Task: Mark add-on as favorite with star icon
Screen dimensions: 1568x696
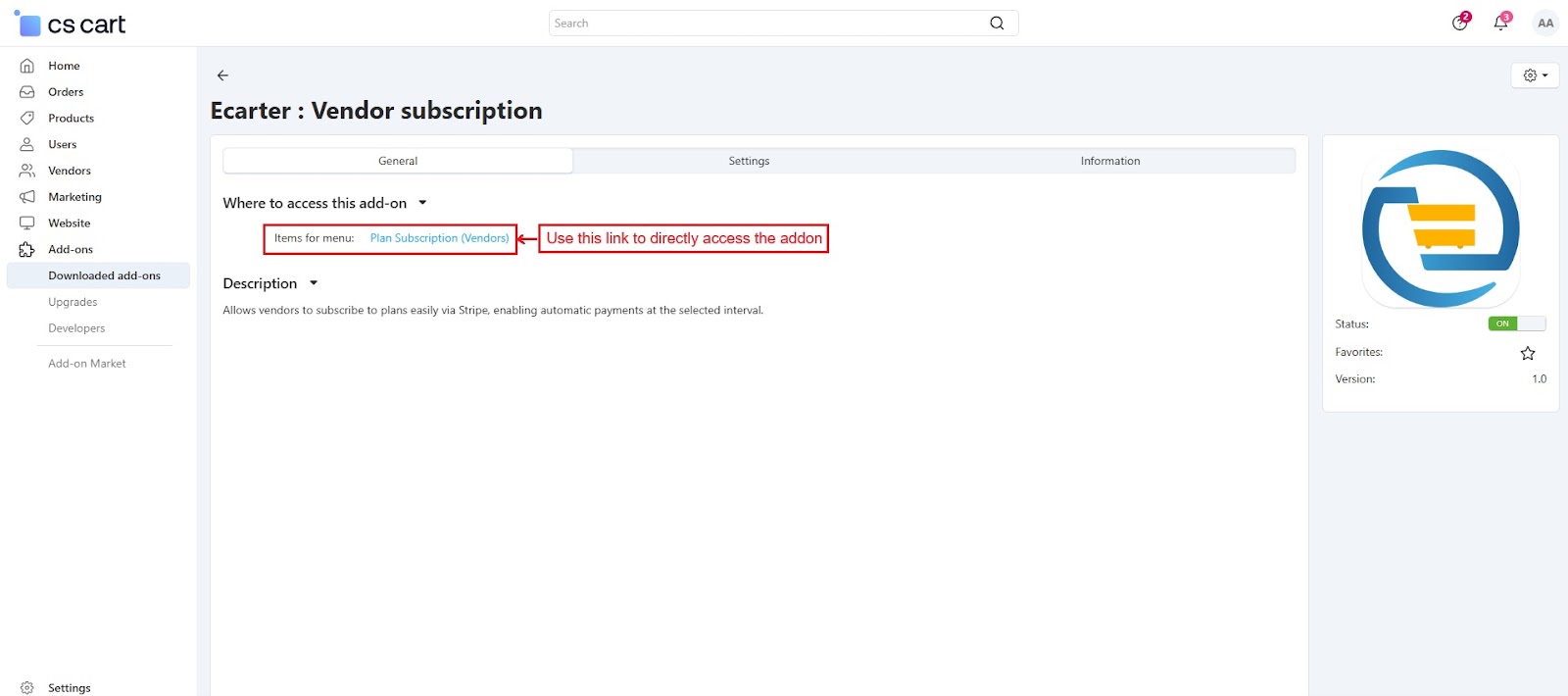Action: point(1528,353)
